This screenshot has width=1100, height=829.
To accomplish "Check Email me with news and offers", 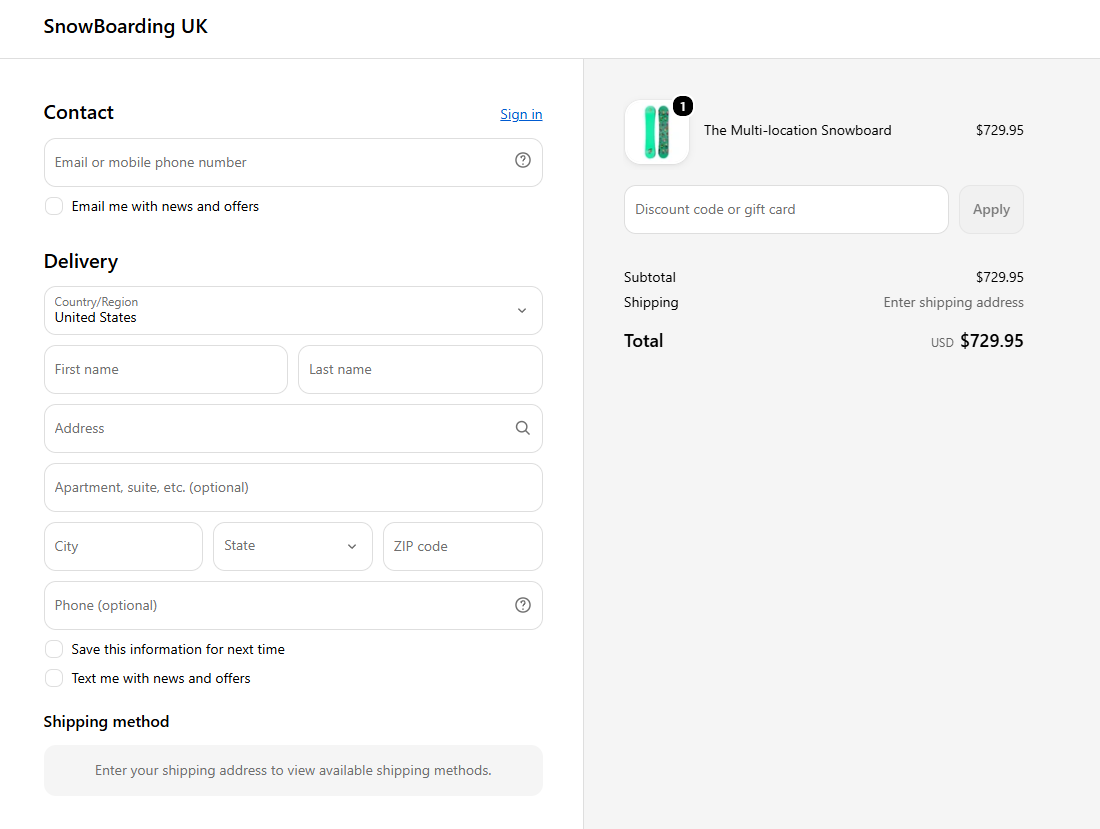I will coord(54,206).
